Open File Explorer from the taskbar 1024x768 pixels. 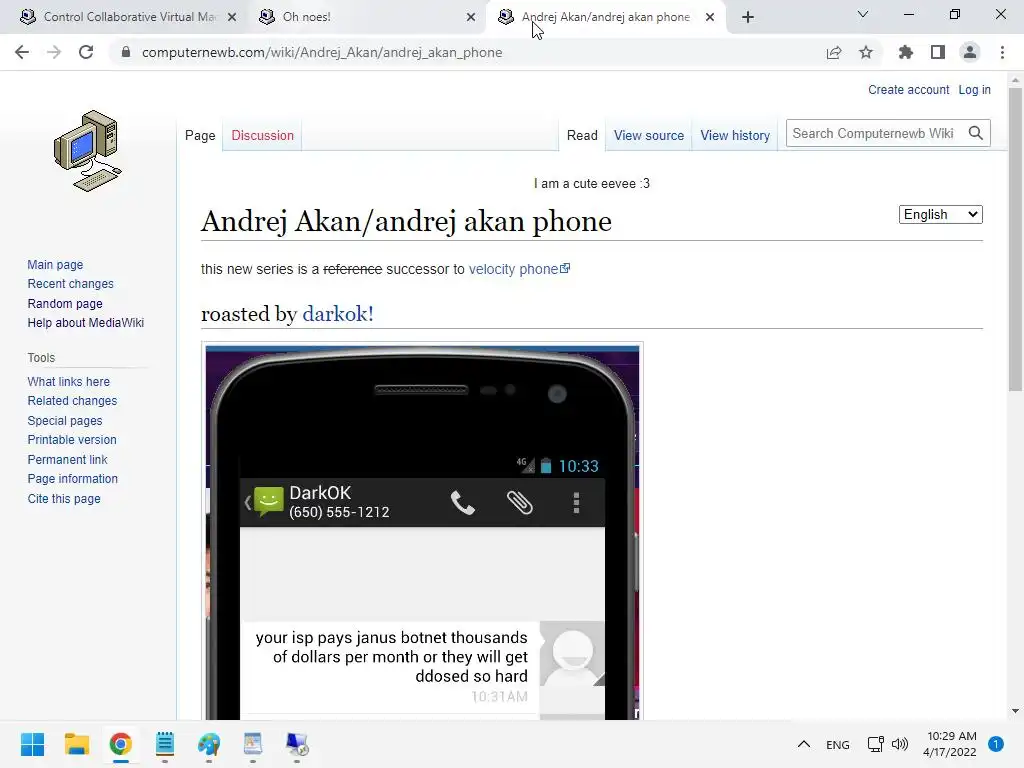(76, 744)
